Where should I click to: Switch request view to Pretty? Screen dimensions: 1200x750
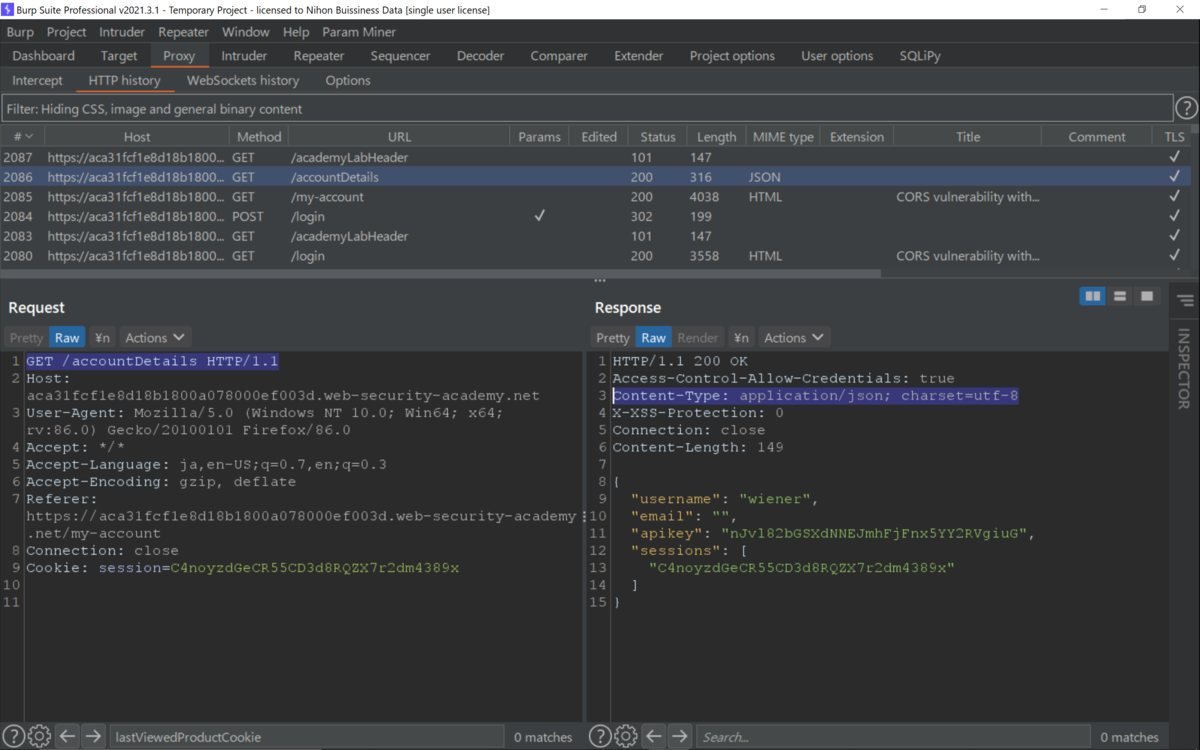pyautogui.click(x=27, y=338)
